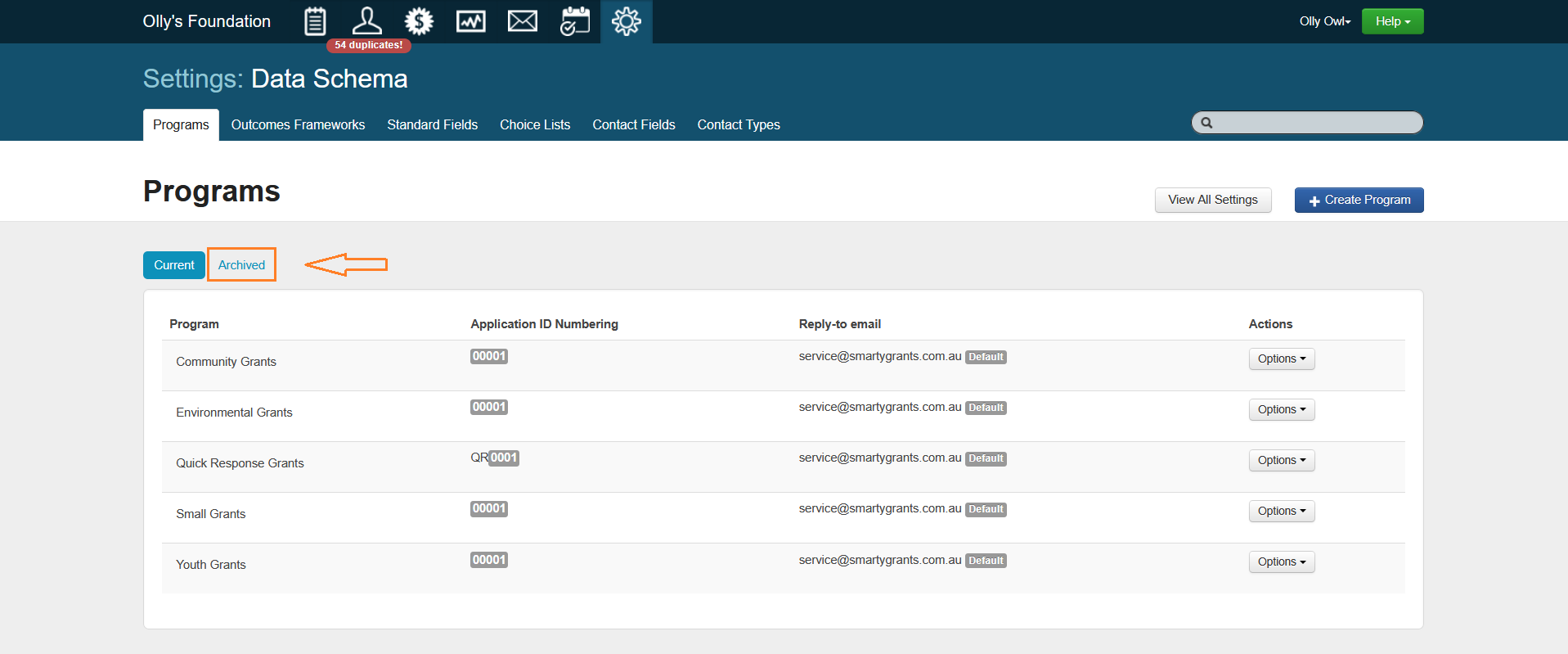Open the clipboard applications icon

pos(315,21)
